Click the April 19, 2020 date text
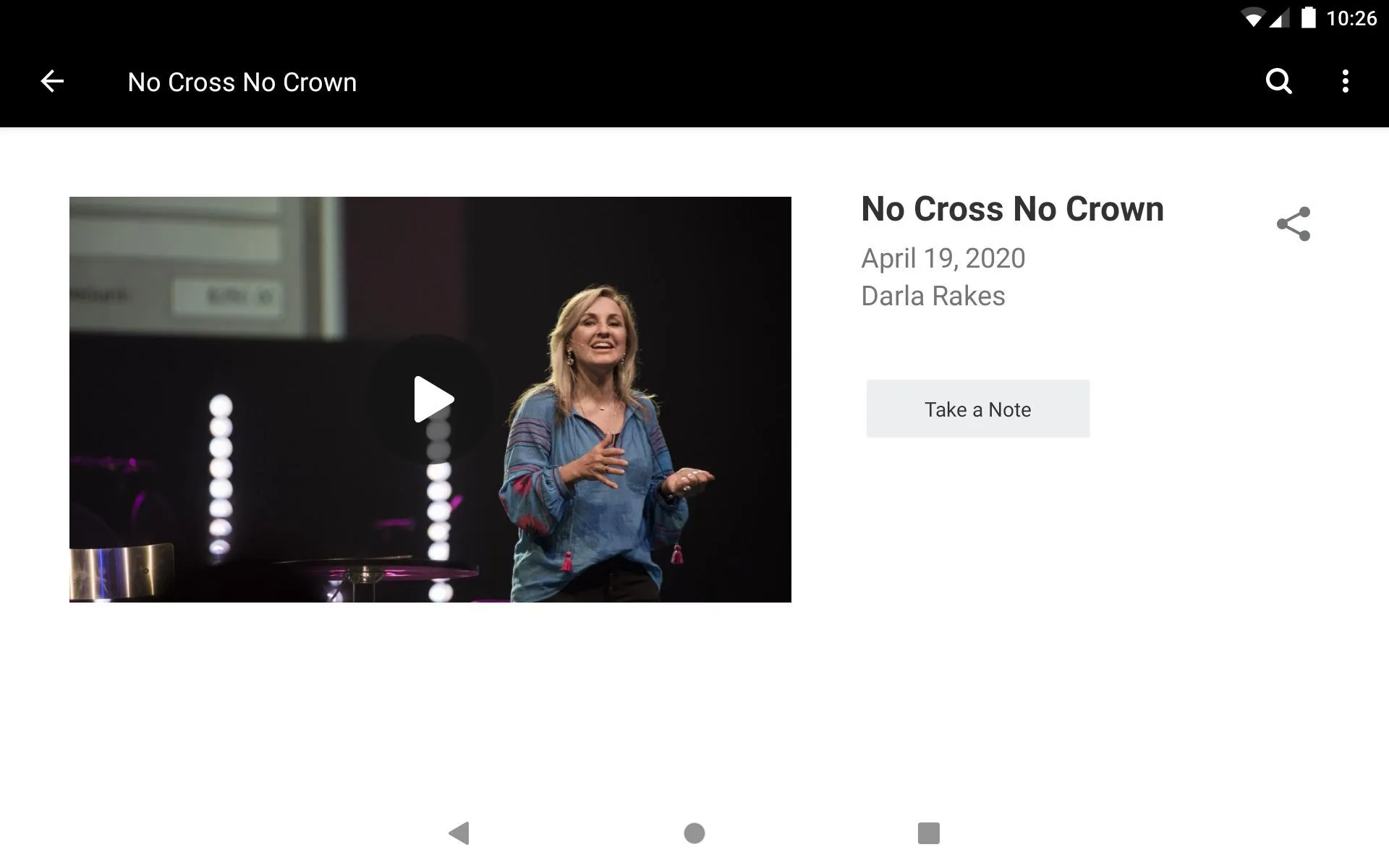This screenshot has width=1389, height=868. pyautogui.click(x=943, y=258)
